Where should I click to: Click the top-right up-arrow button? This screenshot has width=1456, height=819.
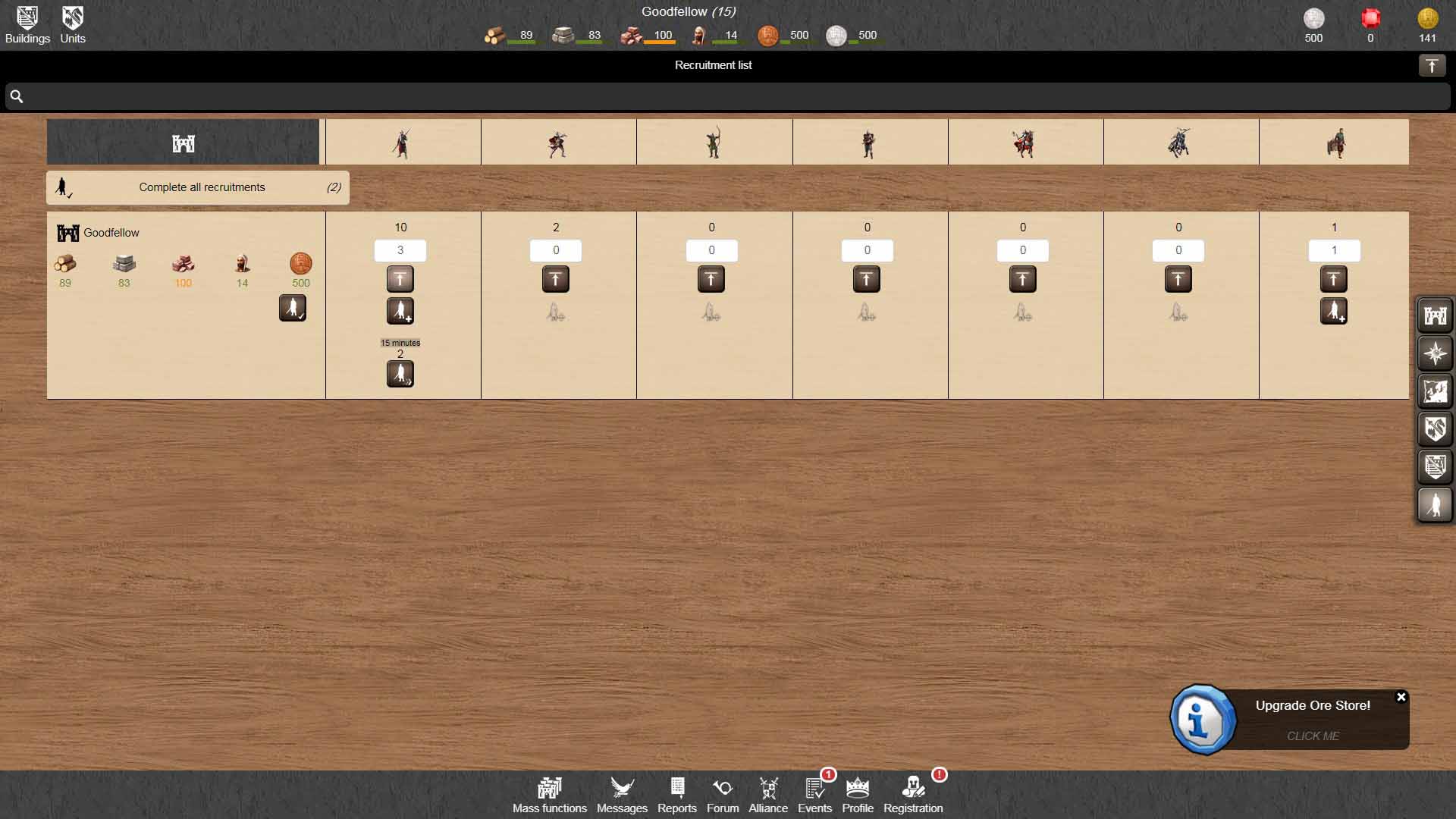(x=1432, y=66)
